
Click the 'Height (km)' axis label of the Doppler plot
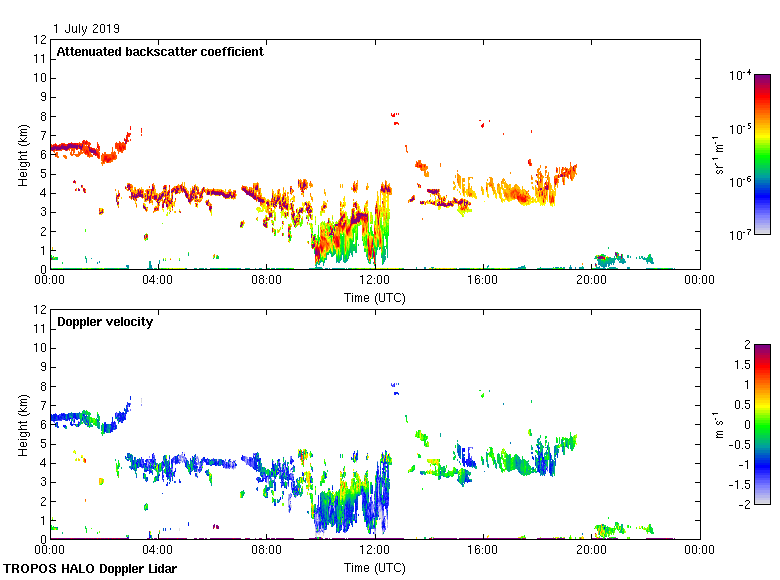pyautogui.click(x=23, y=424)
